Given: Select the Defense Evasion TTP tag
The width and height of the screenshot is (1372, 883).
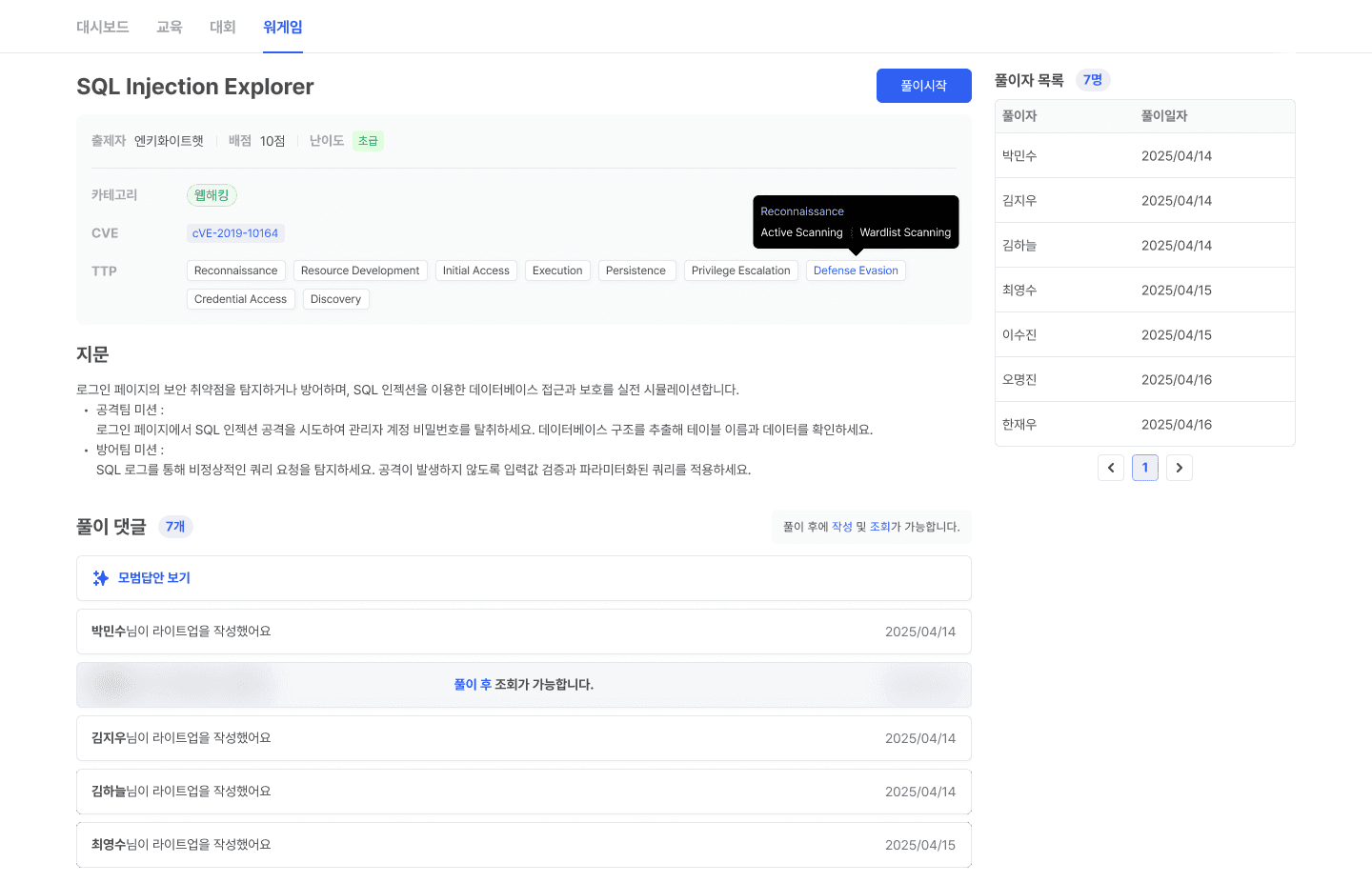Looking at the screenshot, I should (856, 271).
